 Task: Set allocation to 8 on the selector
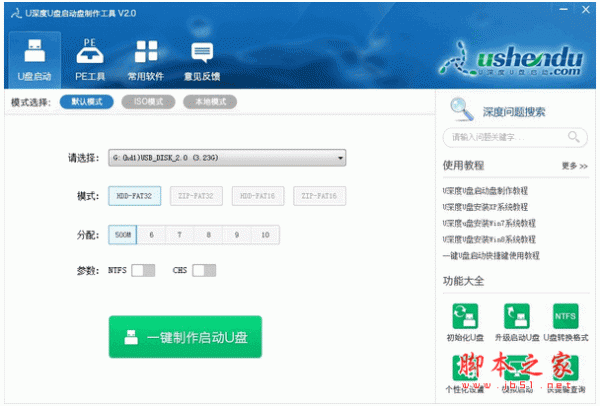(x=208, y=235)
